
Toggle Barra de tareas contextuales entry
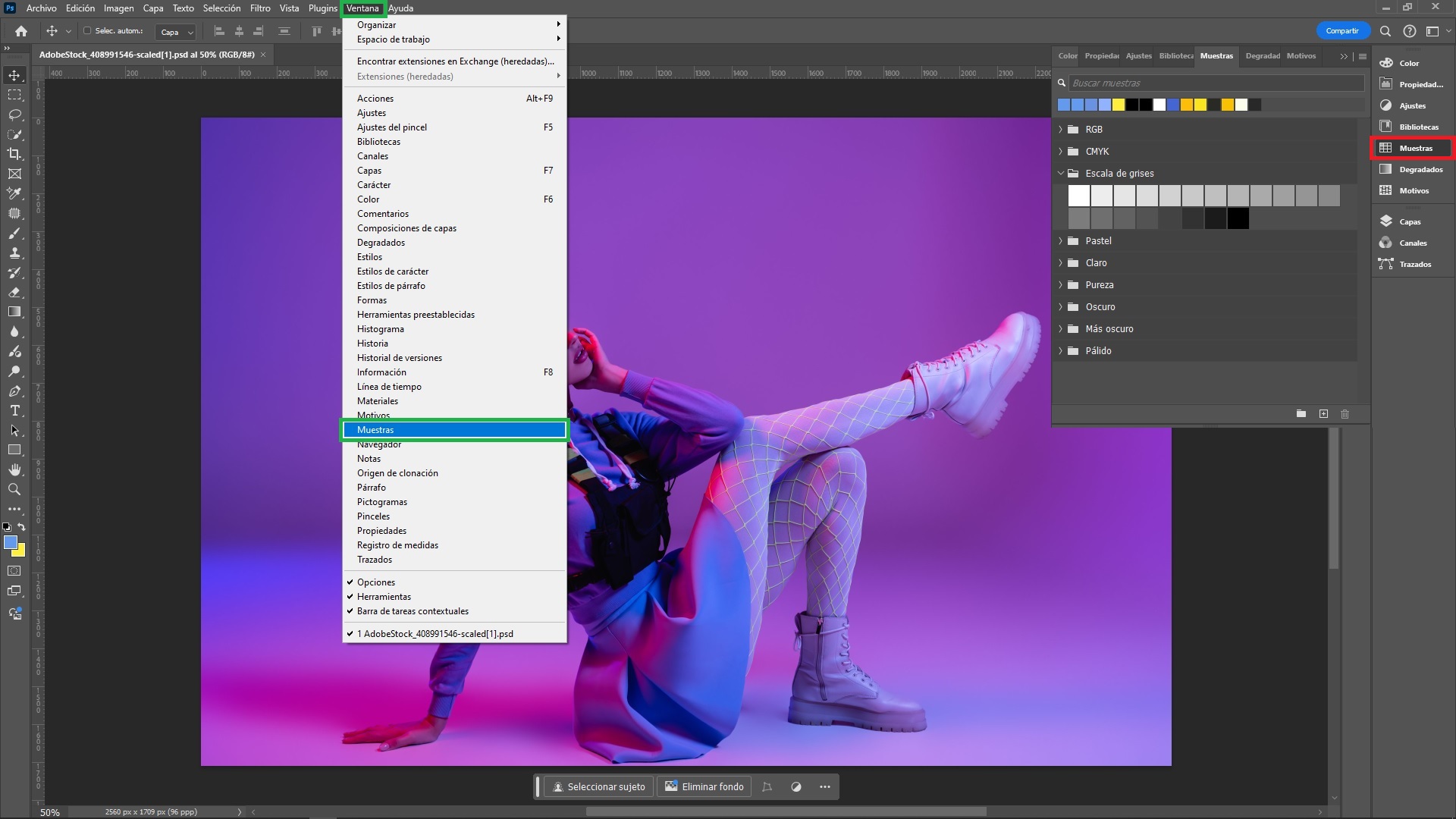(454, 611)
